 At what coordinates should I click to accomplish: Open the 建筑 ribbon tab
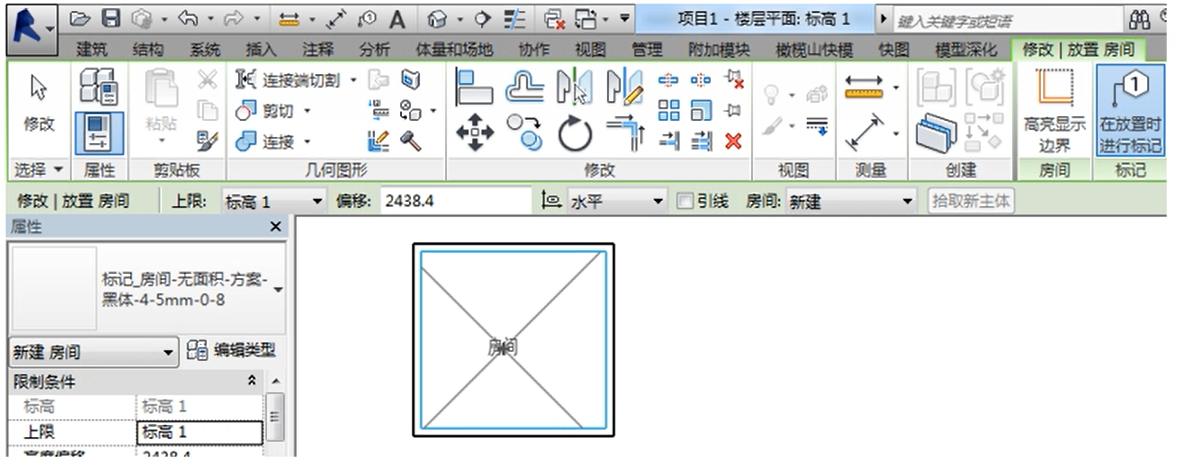tap(92, 50)
